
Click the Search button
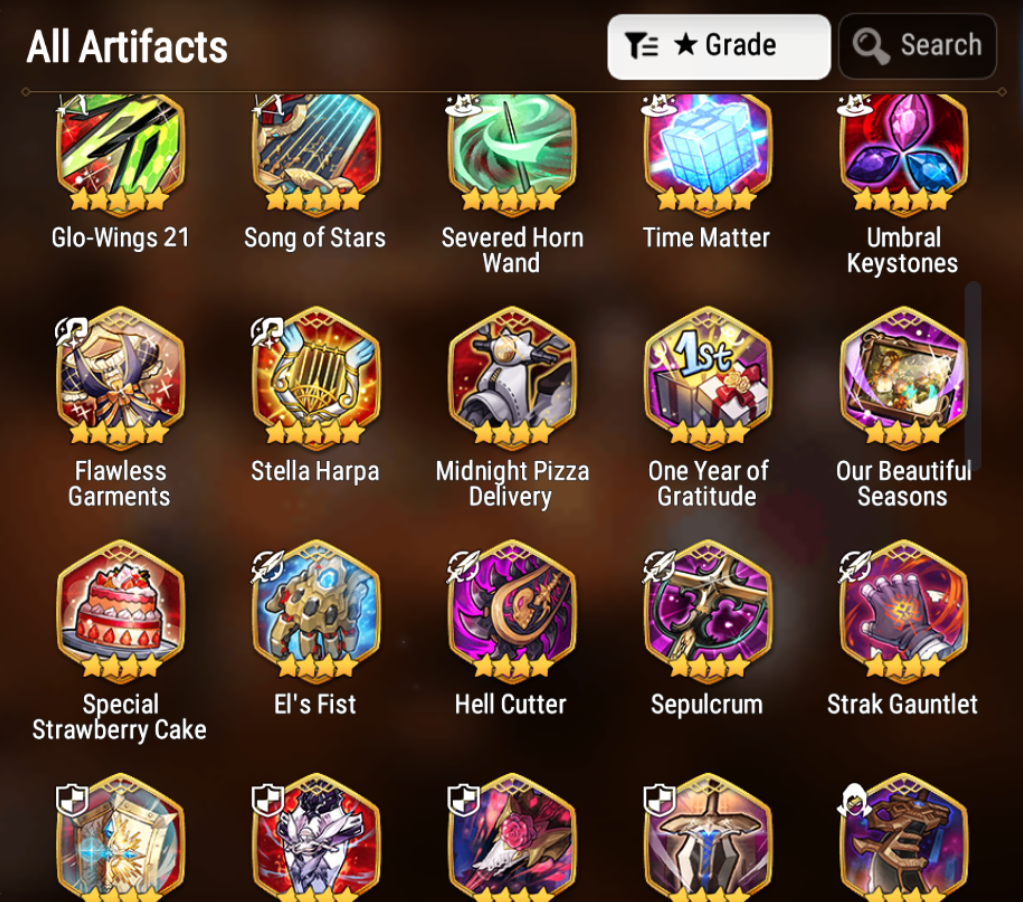coord(917,46)
